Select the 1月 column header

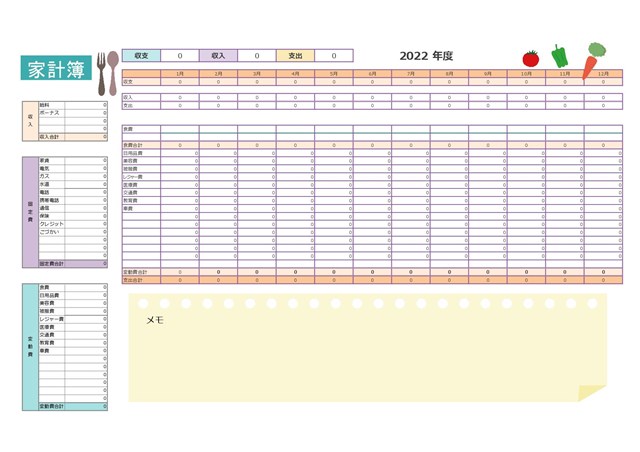[180, 74]
